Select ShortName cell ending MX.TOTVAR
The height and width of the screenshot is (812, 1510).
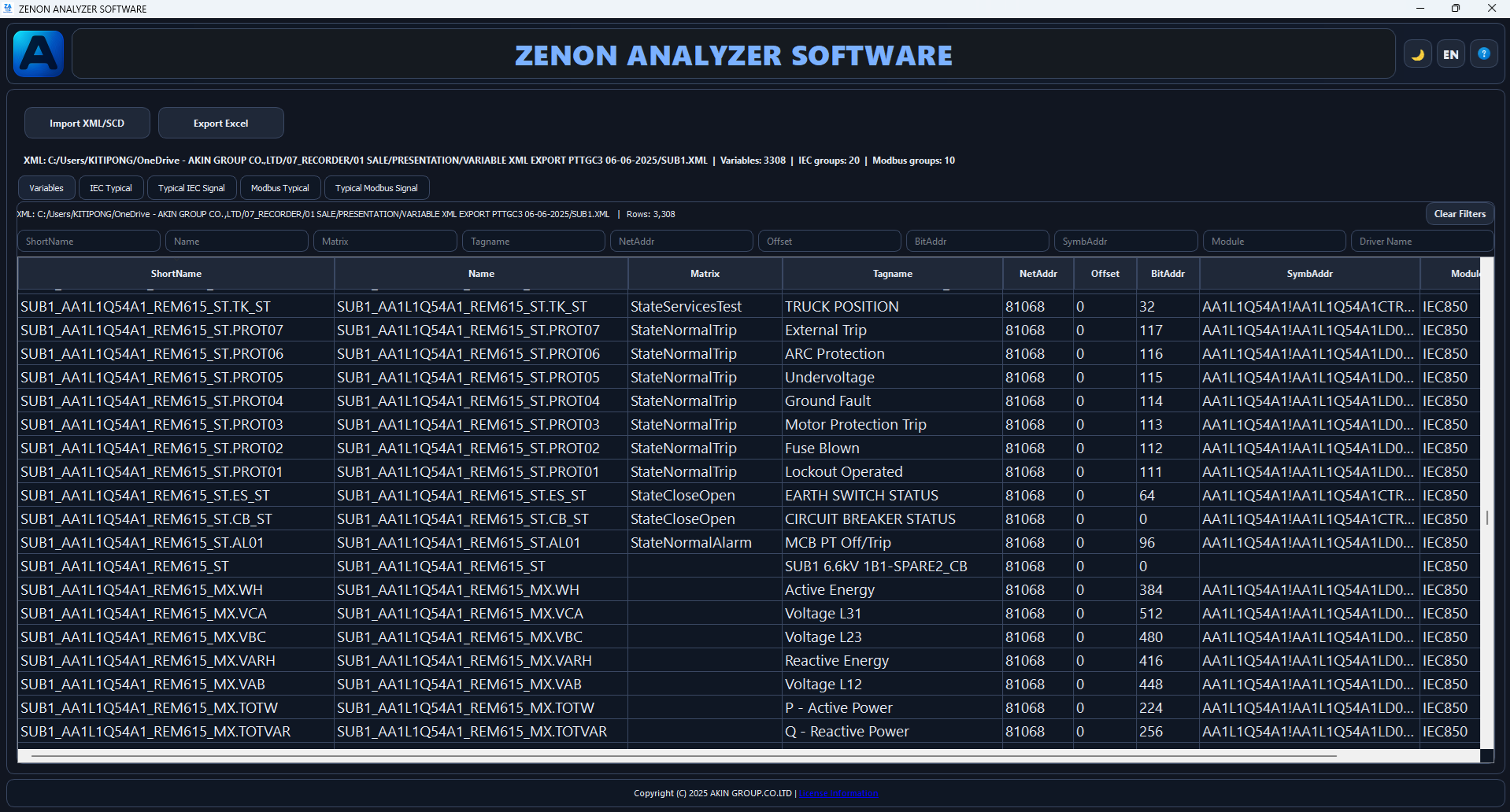coord(176,732)
